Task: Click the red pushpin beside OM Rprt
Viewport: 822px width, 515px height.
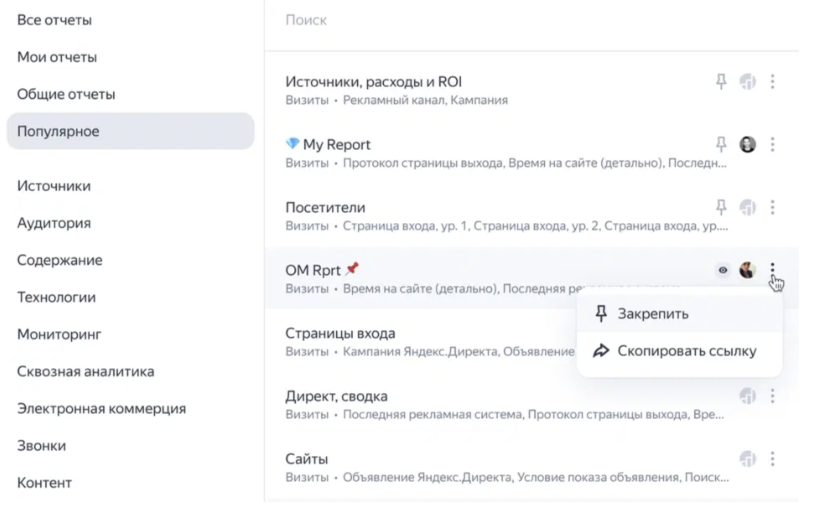Action: pyautogui.click(x=351, y=270)
